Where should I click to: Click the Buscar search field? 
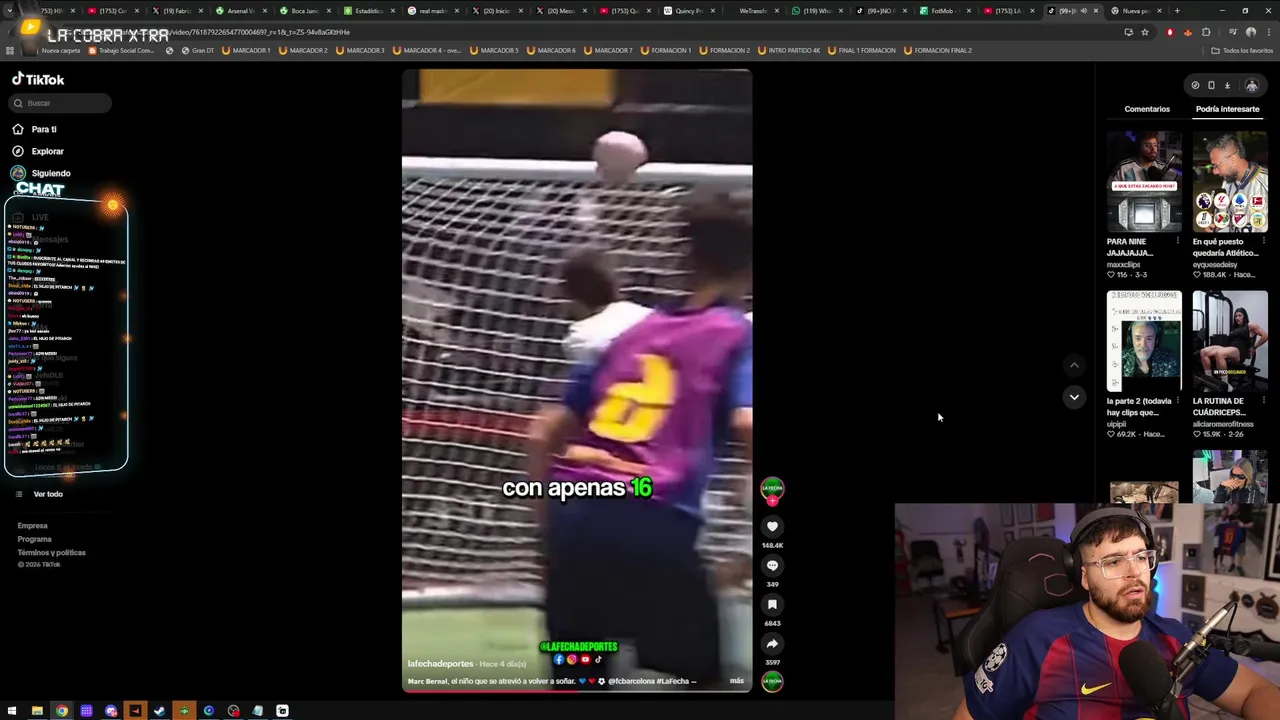pos(61,103)
